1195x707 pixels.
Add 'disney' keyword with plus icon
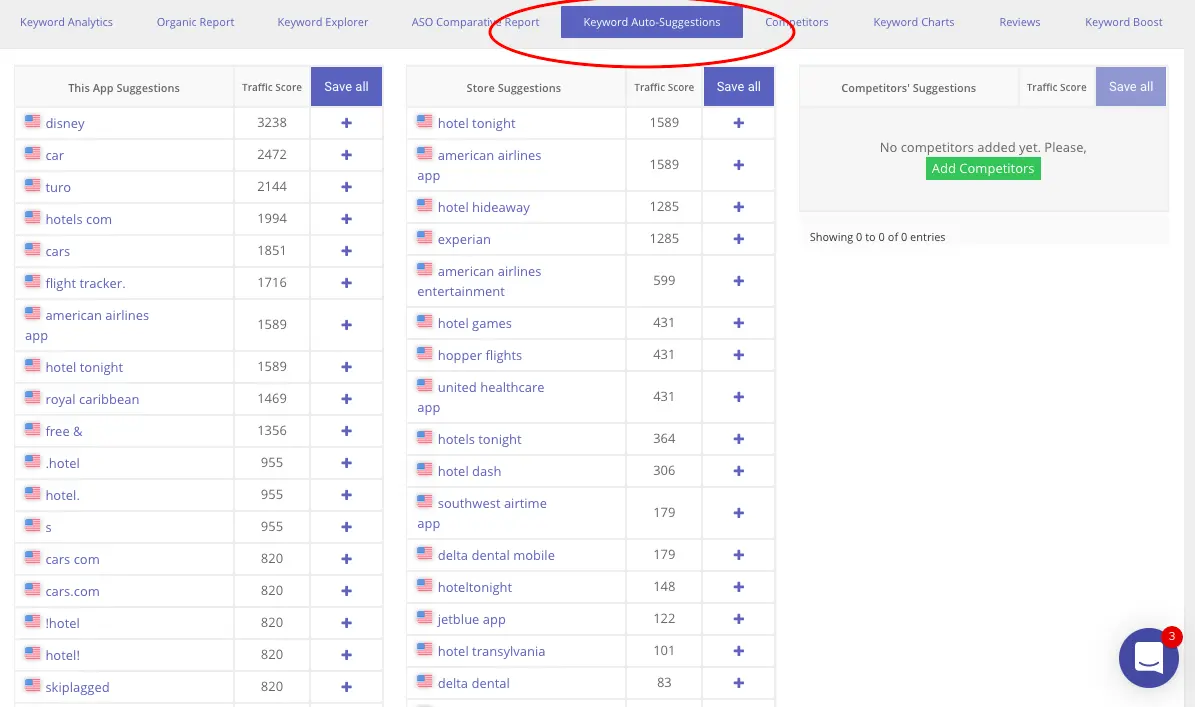coord(346,123)
